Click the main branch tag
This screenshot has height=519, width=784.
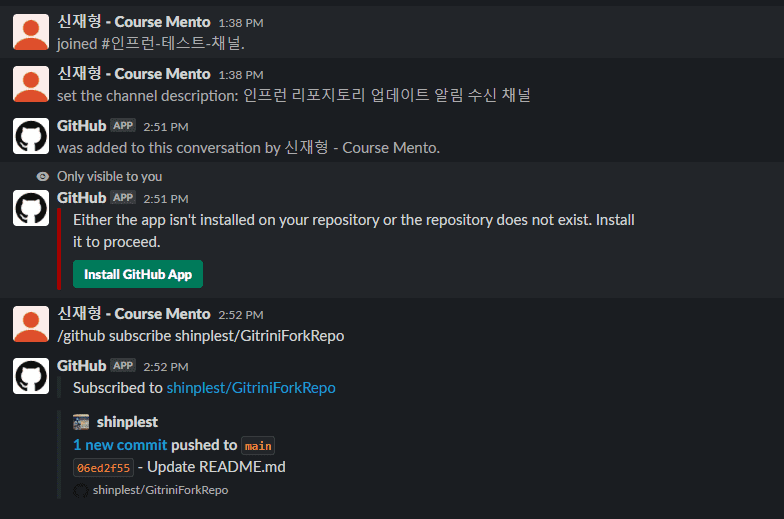(258, 446)
